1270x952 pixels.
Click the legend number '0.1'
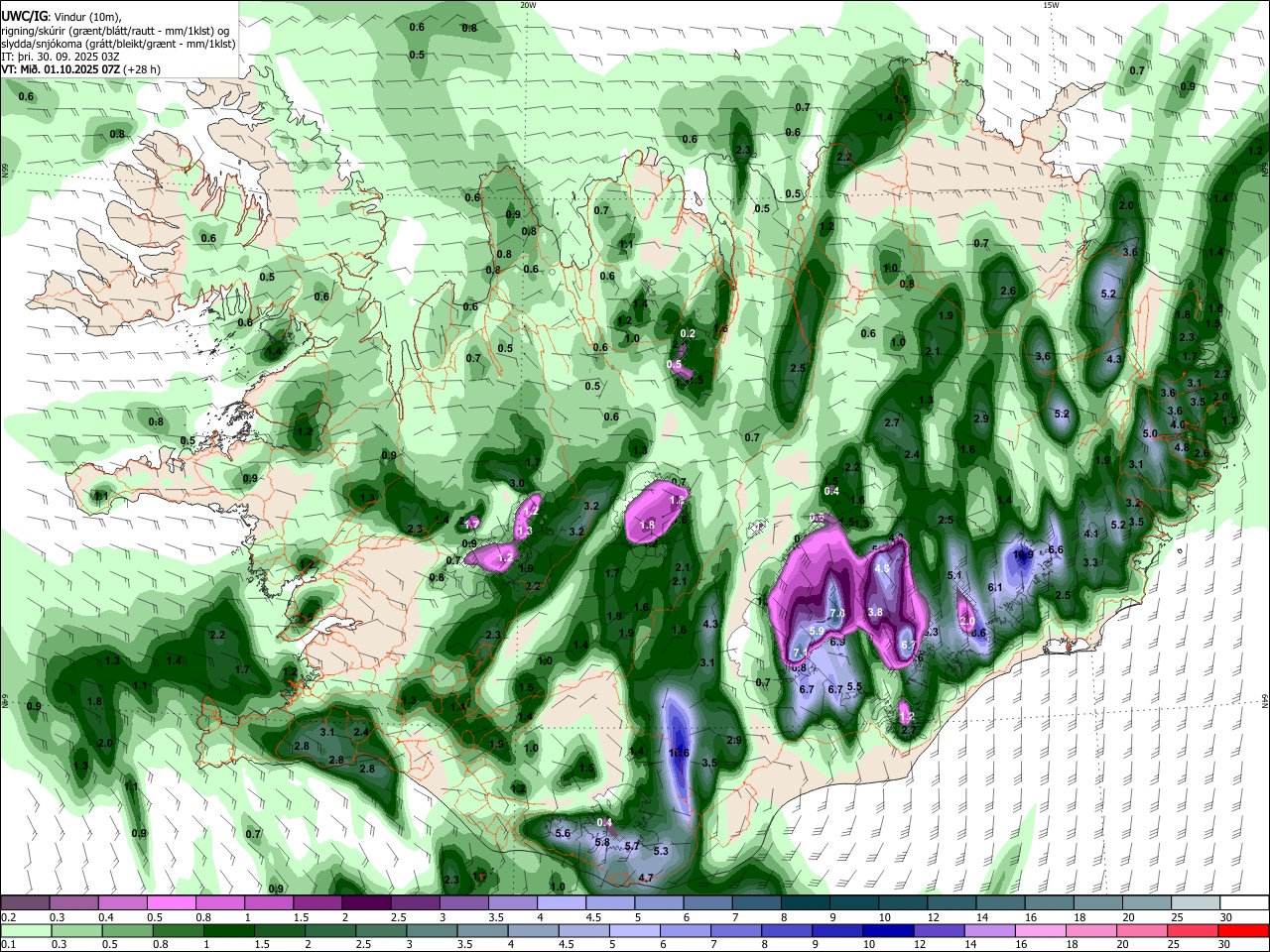(x=8, y=945)
